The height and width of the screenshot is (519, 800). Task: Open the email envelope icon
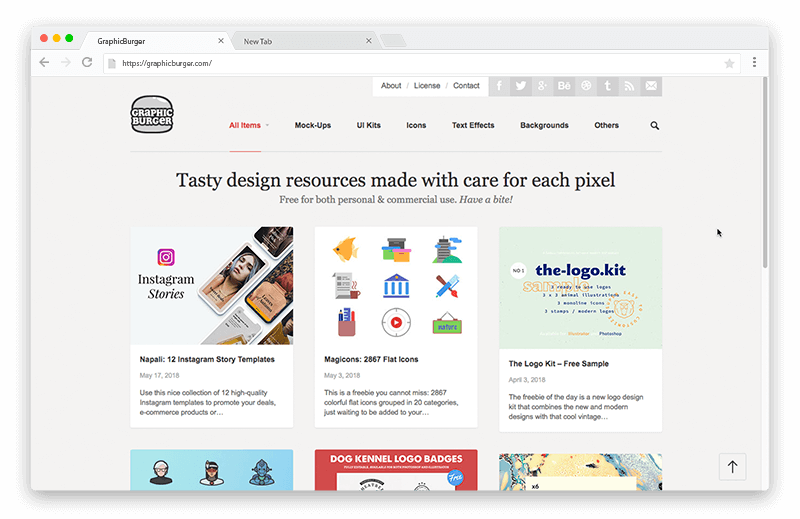point(652,86)
